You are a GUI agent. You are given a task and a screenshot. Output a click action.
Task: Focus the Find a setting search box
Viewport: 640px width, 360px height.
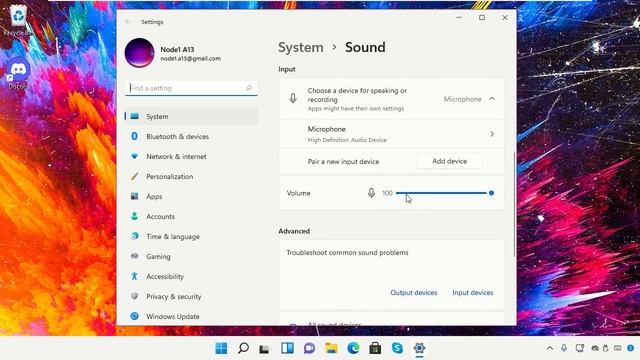click(191, 88)
